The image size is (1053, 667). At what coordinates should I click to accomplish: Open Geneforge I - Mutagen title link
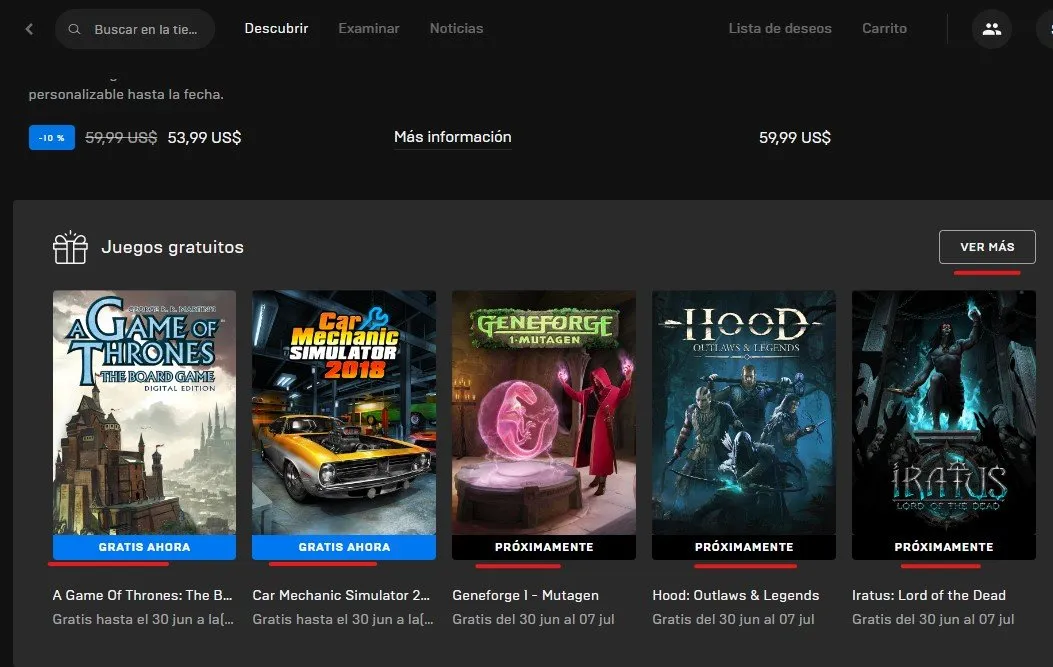pyautogui.click(x=525, y=594)
